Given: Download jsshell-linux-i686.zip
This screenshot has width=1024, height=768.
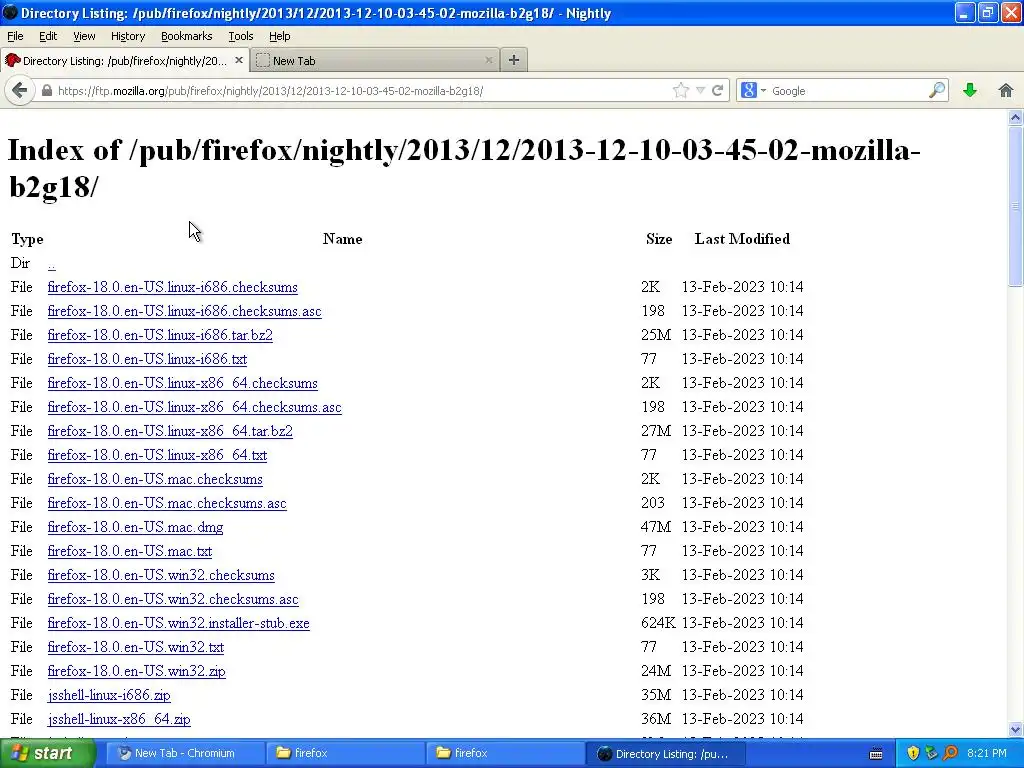Looking at the screenshot, I should pyautogui.click(x=109, y=696).
